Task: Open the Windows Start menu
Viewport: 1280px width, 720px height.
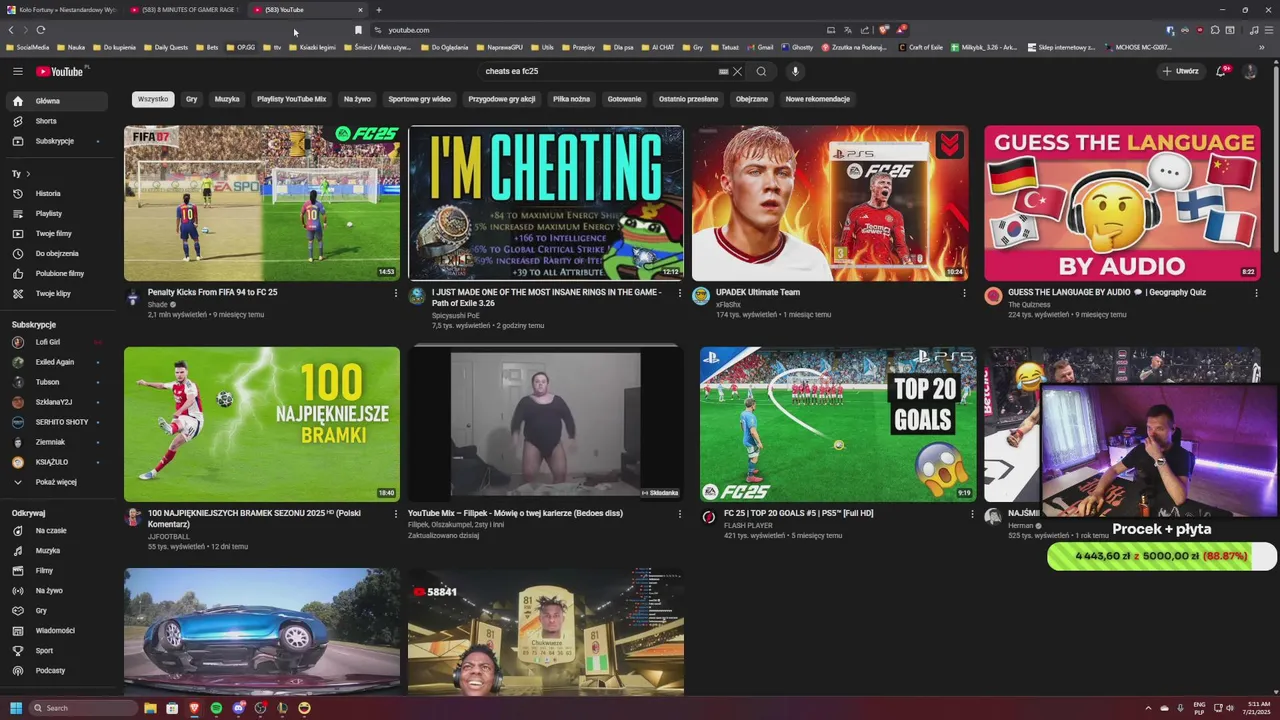Action: point(16,708)
